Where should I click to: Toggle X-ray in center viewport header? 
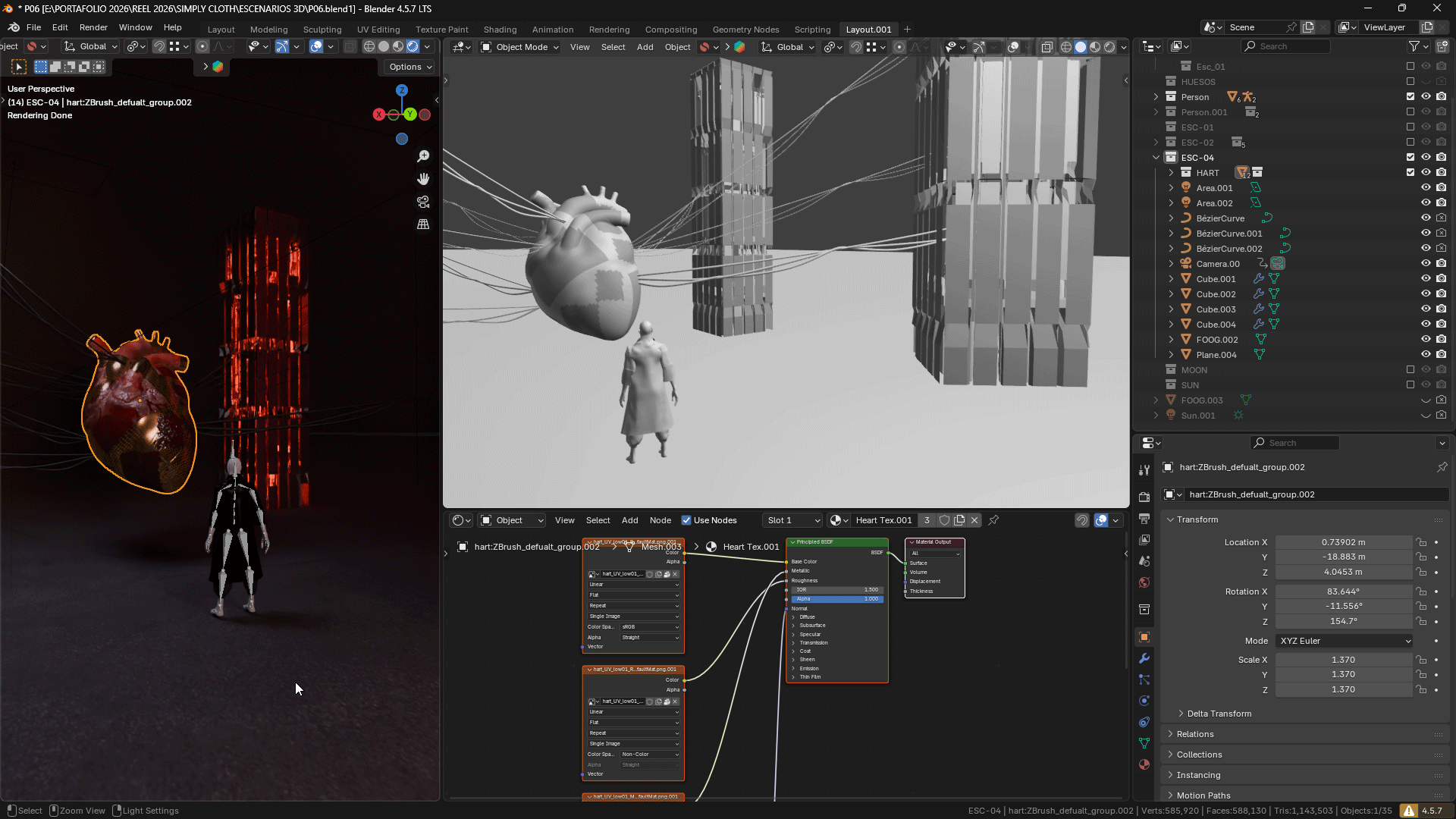click(x=1046, y=47)
